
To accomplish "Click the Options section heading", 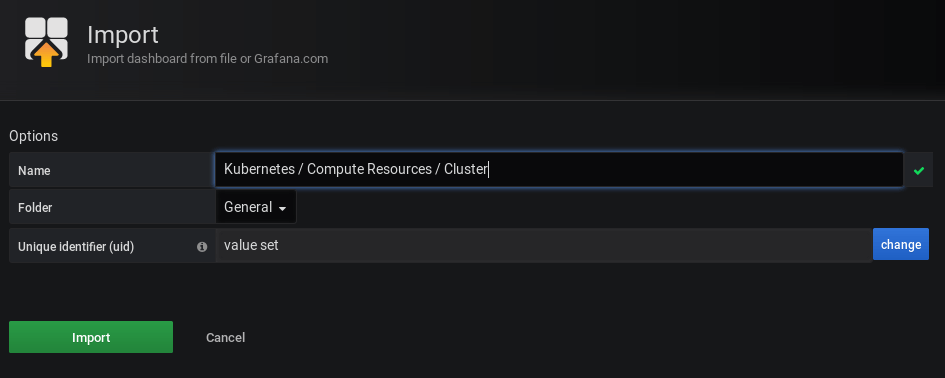I will tap(34, 136).
